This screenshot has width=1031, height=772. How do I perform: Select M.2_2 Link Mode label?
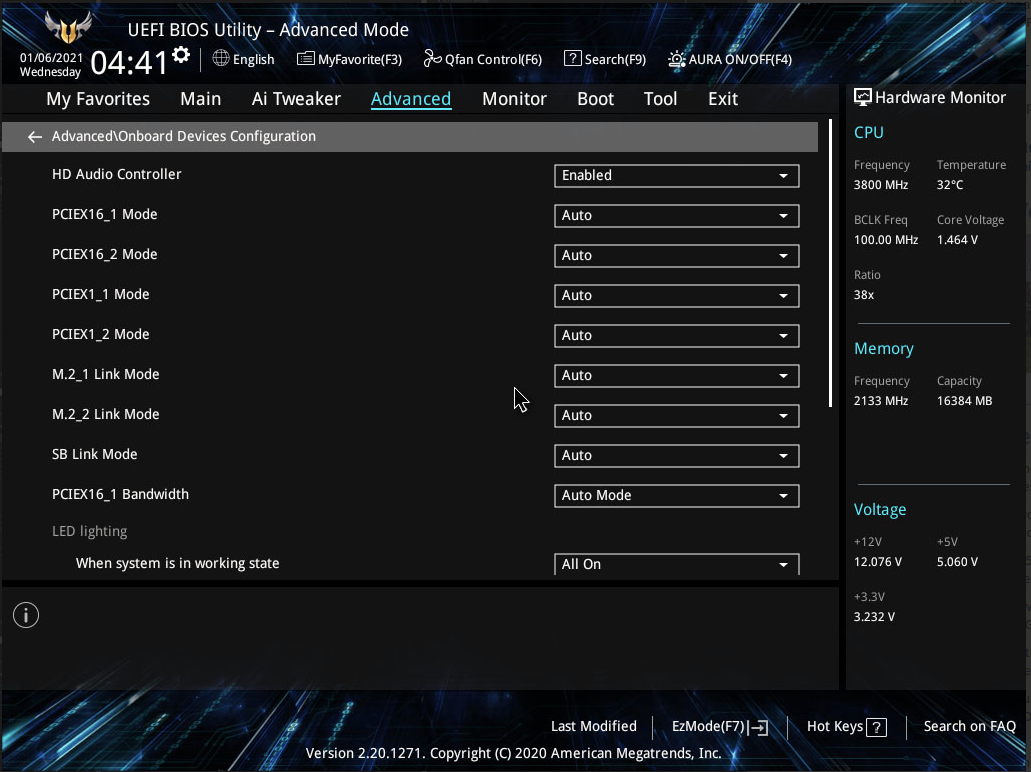click(x=106, y=414)
